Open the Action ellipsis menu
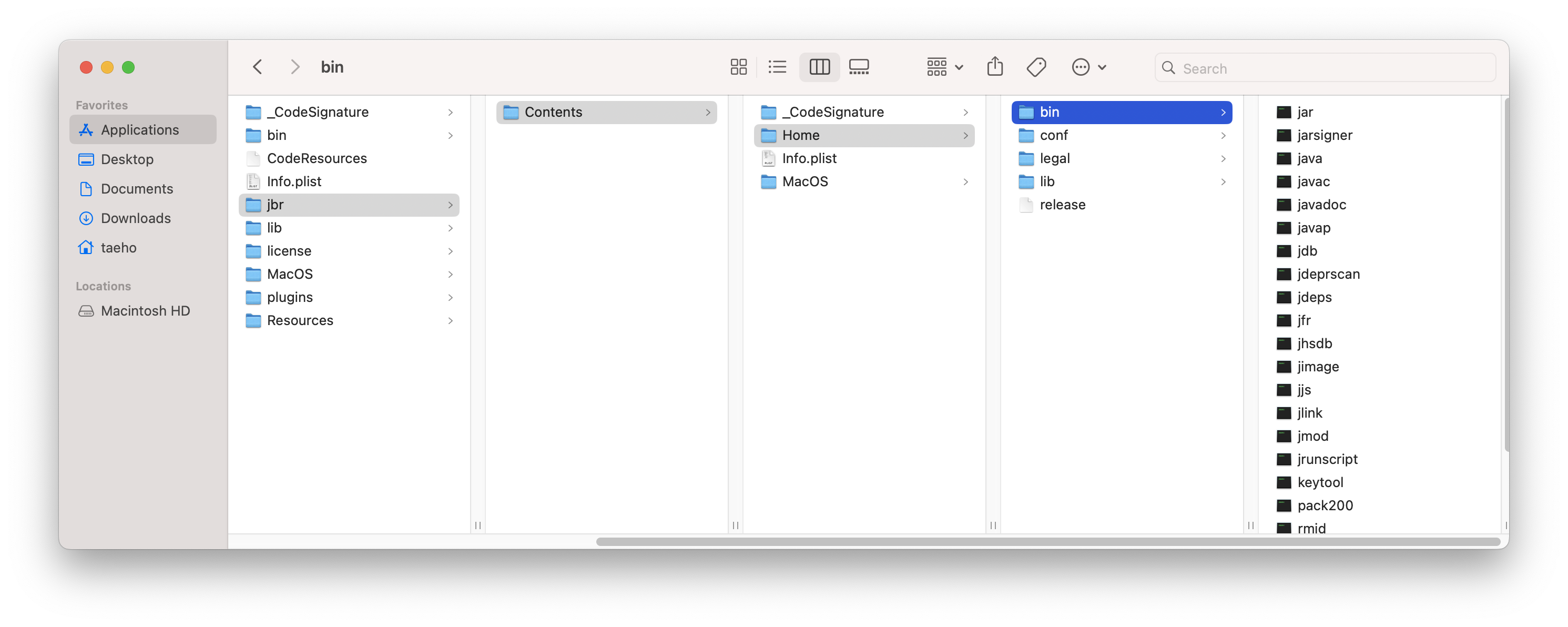 (x=1088, y=67)
